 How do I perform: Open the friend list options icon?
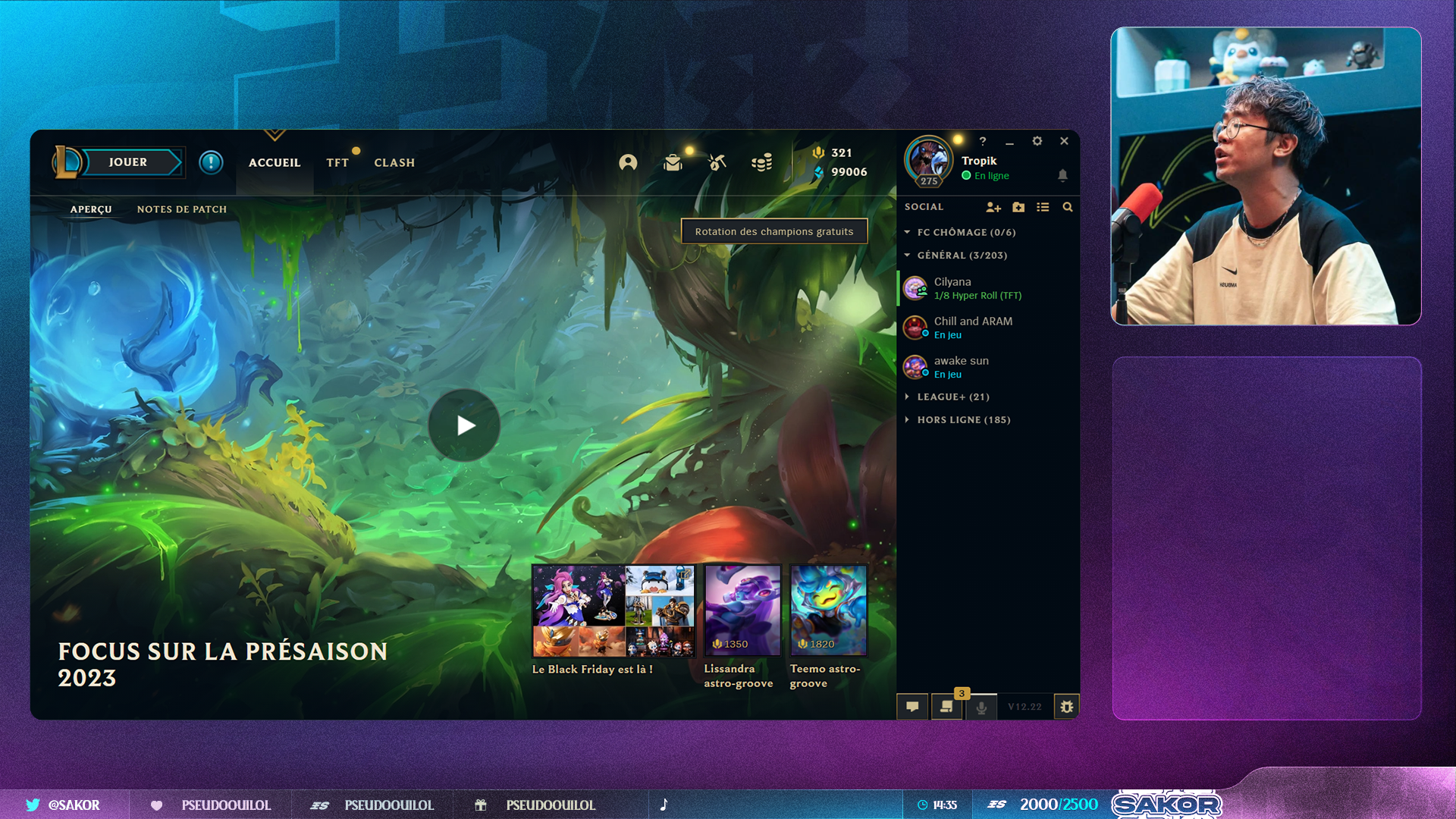coord(1043,207)
